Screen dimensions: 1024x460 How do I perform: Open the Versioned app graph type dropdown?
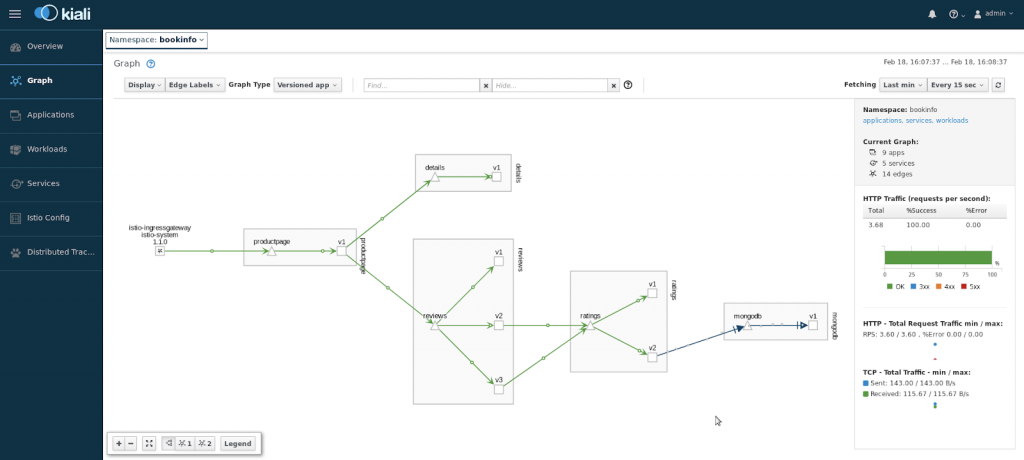tap(308, 85)
